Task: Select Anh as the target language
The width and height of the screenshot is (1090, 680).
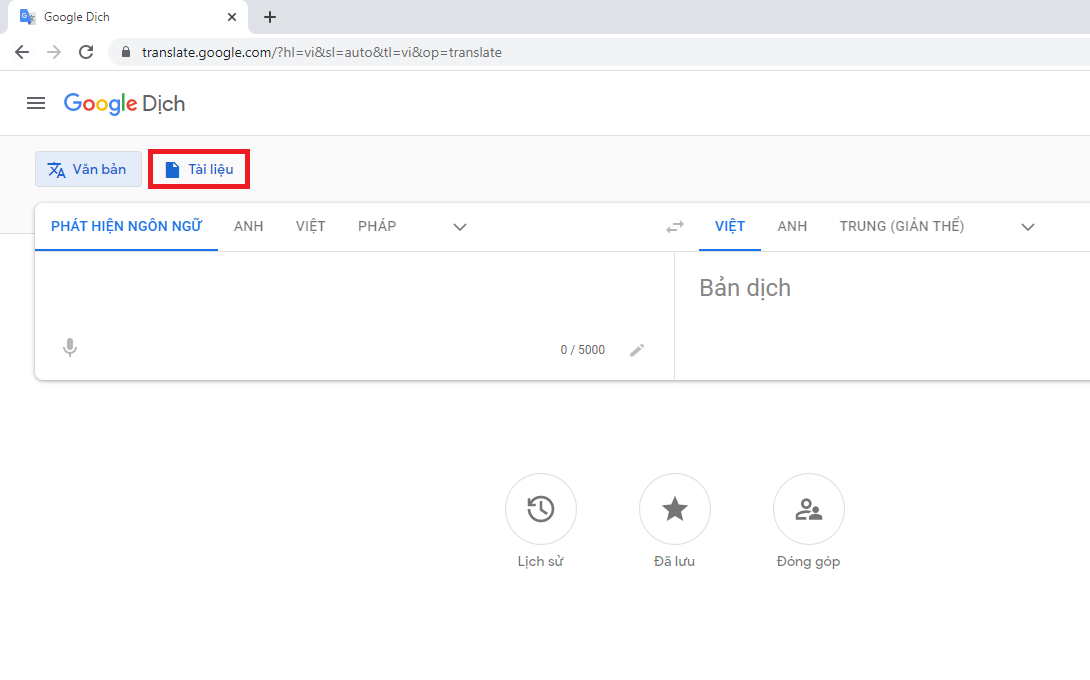Action: tap(792, 226)
